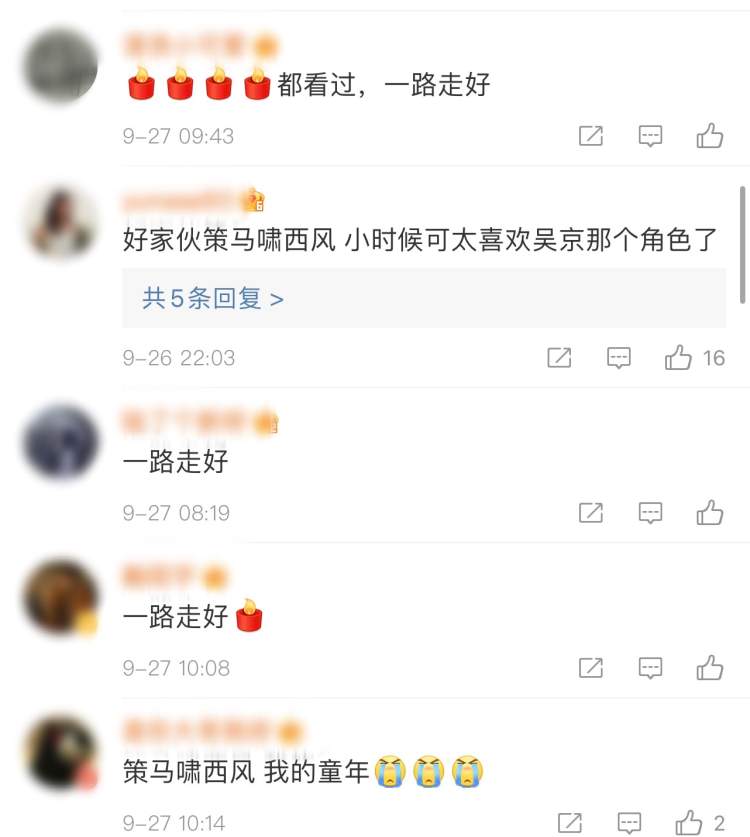Repost the 9-27 09:43 comment
750x837 pixels.
pyautogui.click(x=591, y=136)
